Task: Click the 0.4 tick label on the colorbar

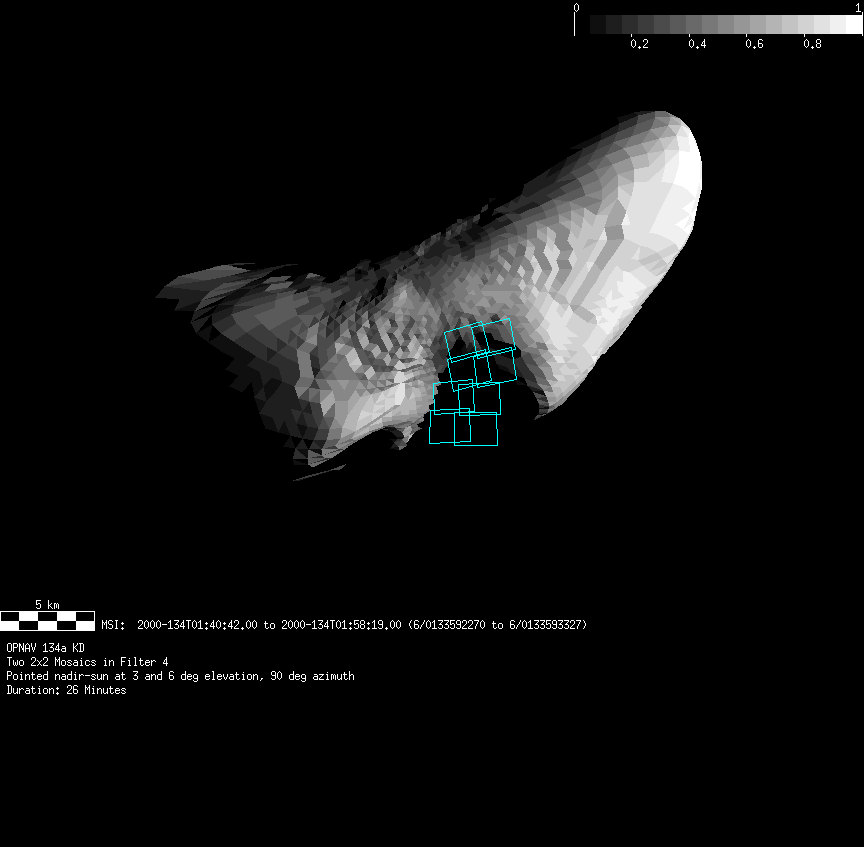Action: point(697,44)
